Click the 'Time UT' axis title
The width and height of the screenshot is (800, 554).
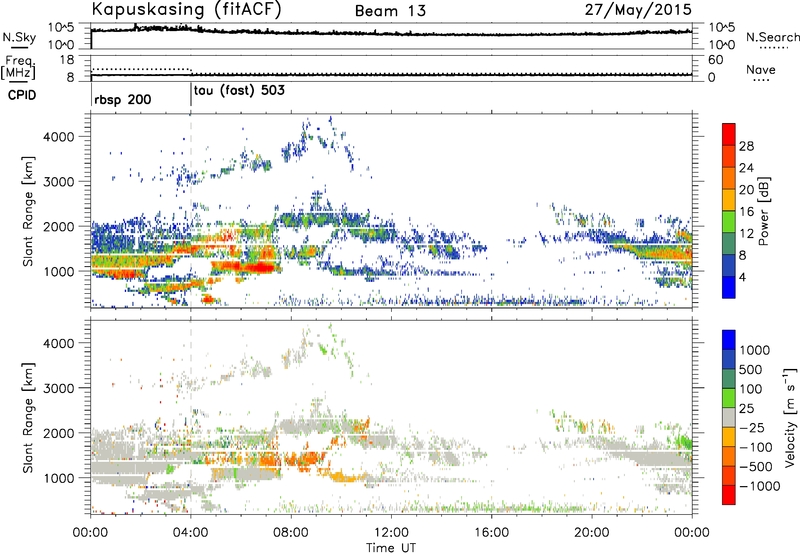tap(391, 548)
